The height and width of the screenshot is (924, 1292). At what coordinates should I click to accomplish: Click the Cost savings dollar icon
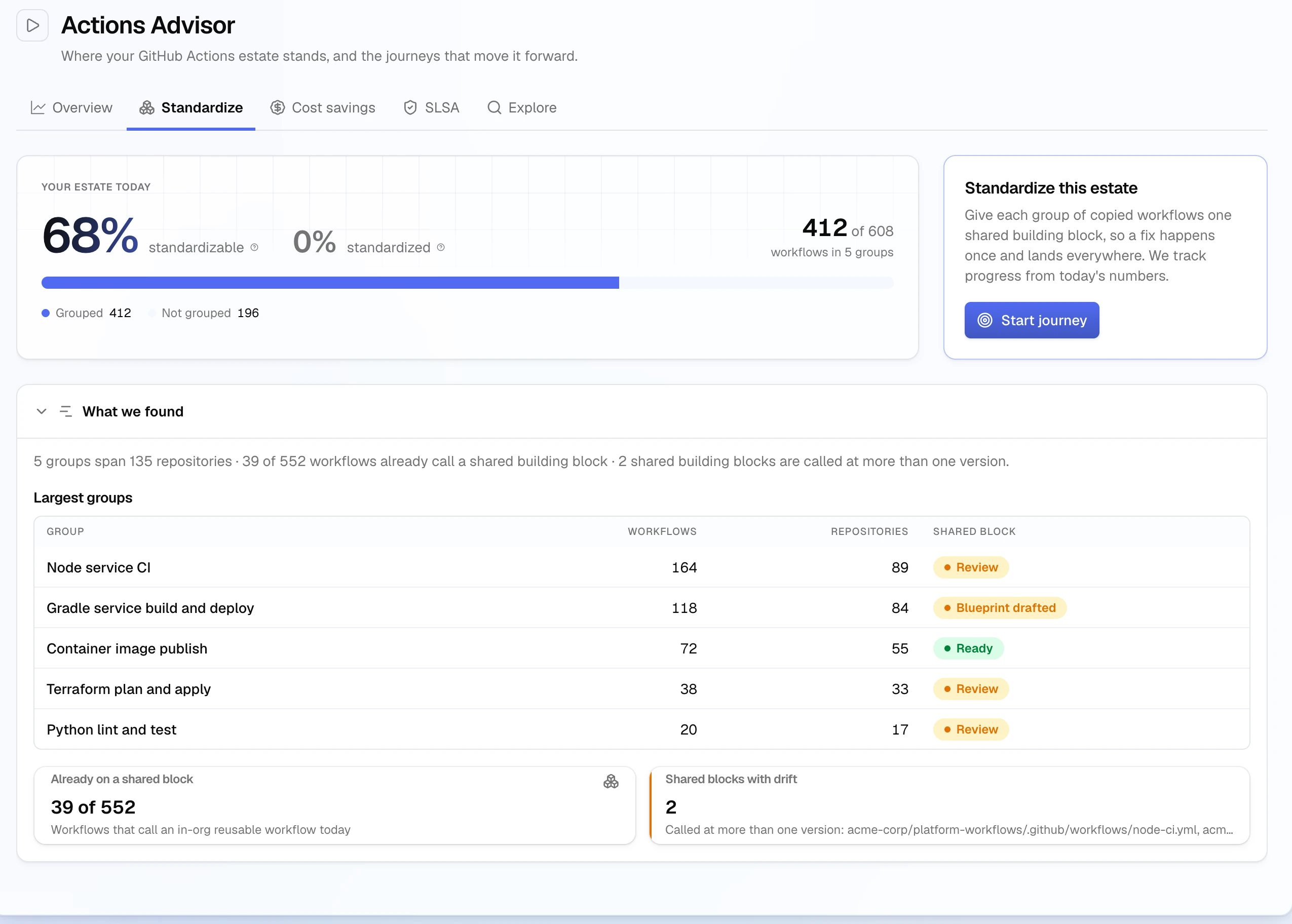pos(278,107)
